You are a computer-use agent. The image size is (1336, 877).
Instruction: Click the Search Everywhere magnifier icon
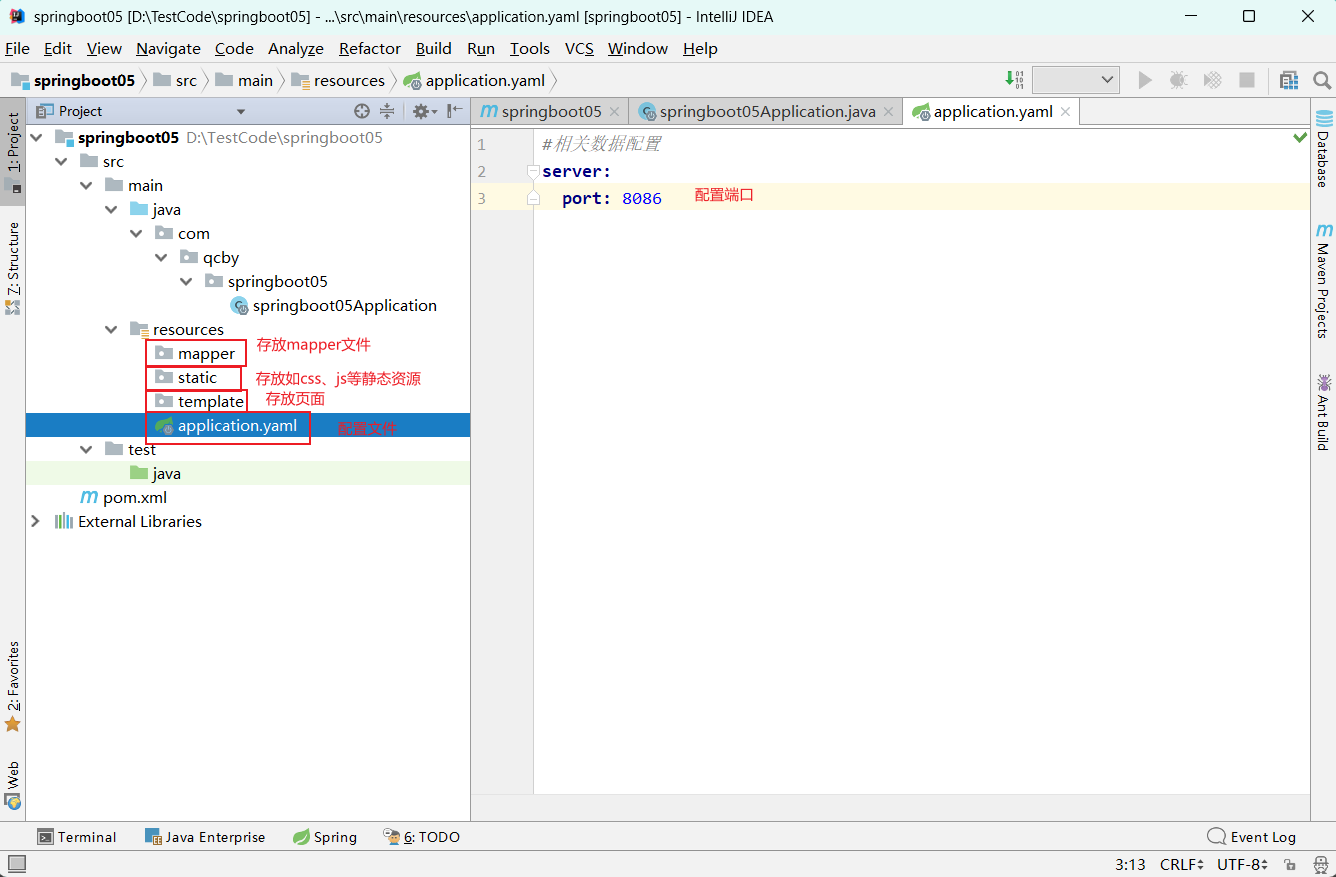point(1321,80)
